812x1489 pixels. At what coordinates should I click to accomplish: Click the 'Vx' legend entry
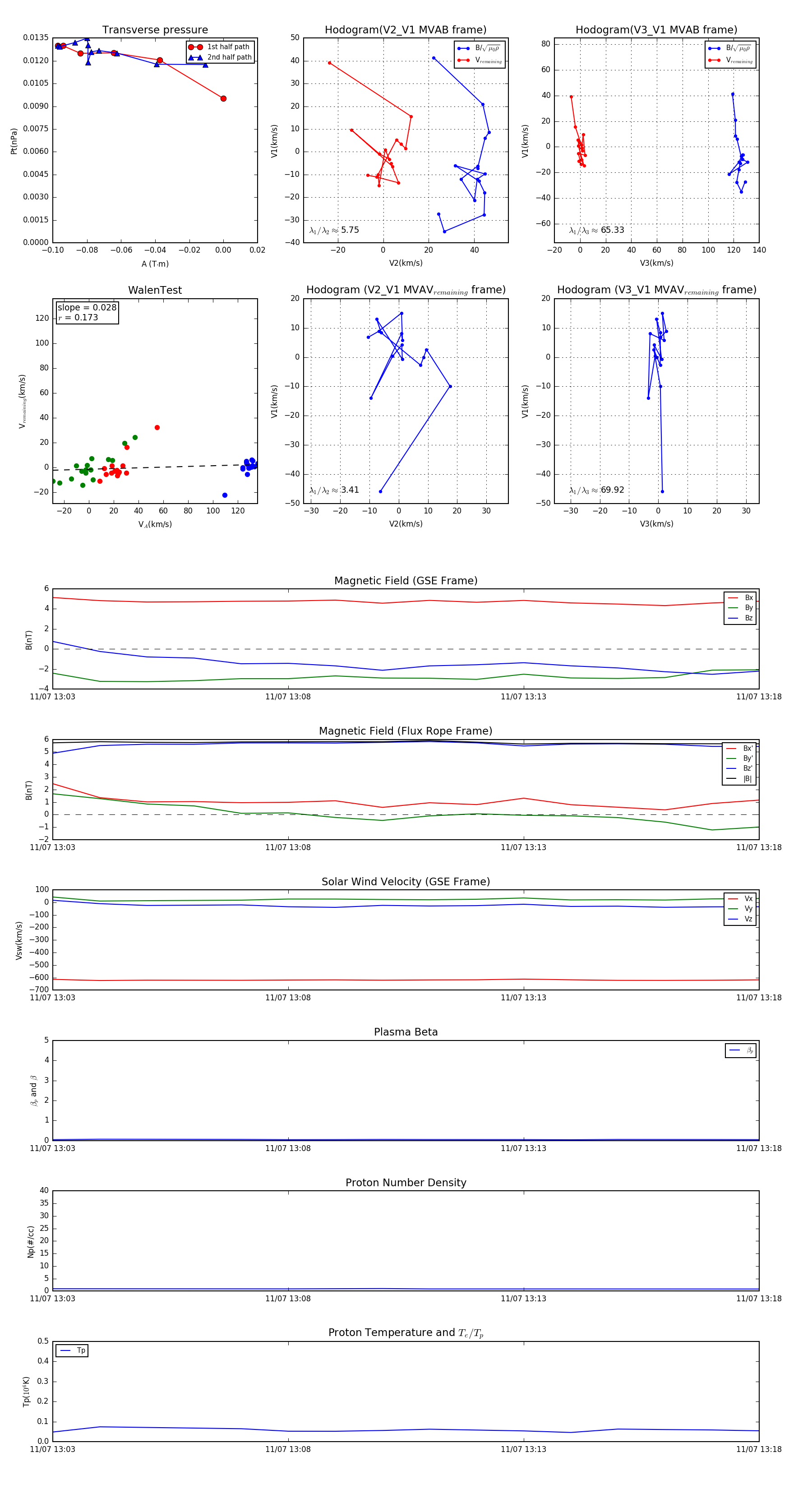pyautogui.click(x=740, y=898)
